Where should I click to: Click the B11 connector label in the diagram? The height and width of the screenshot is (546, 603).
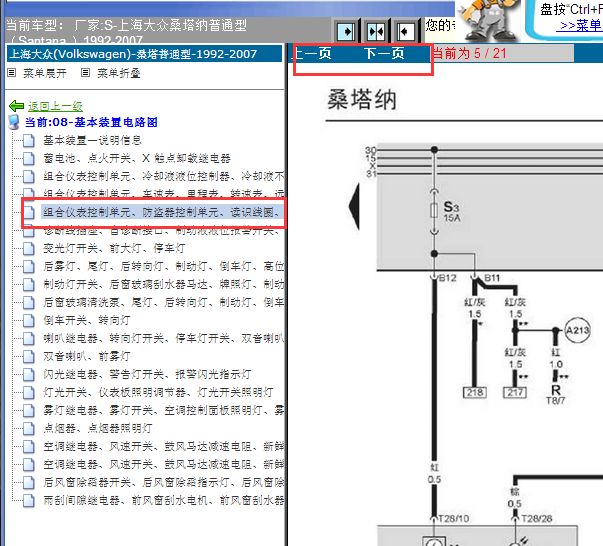[492, 278]
